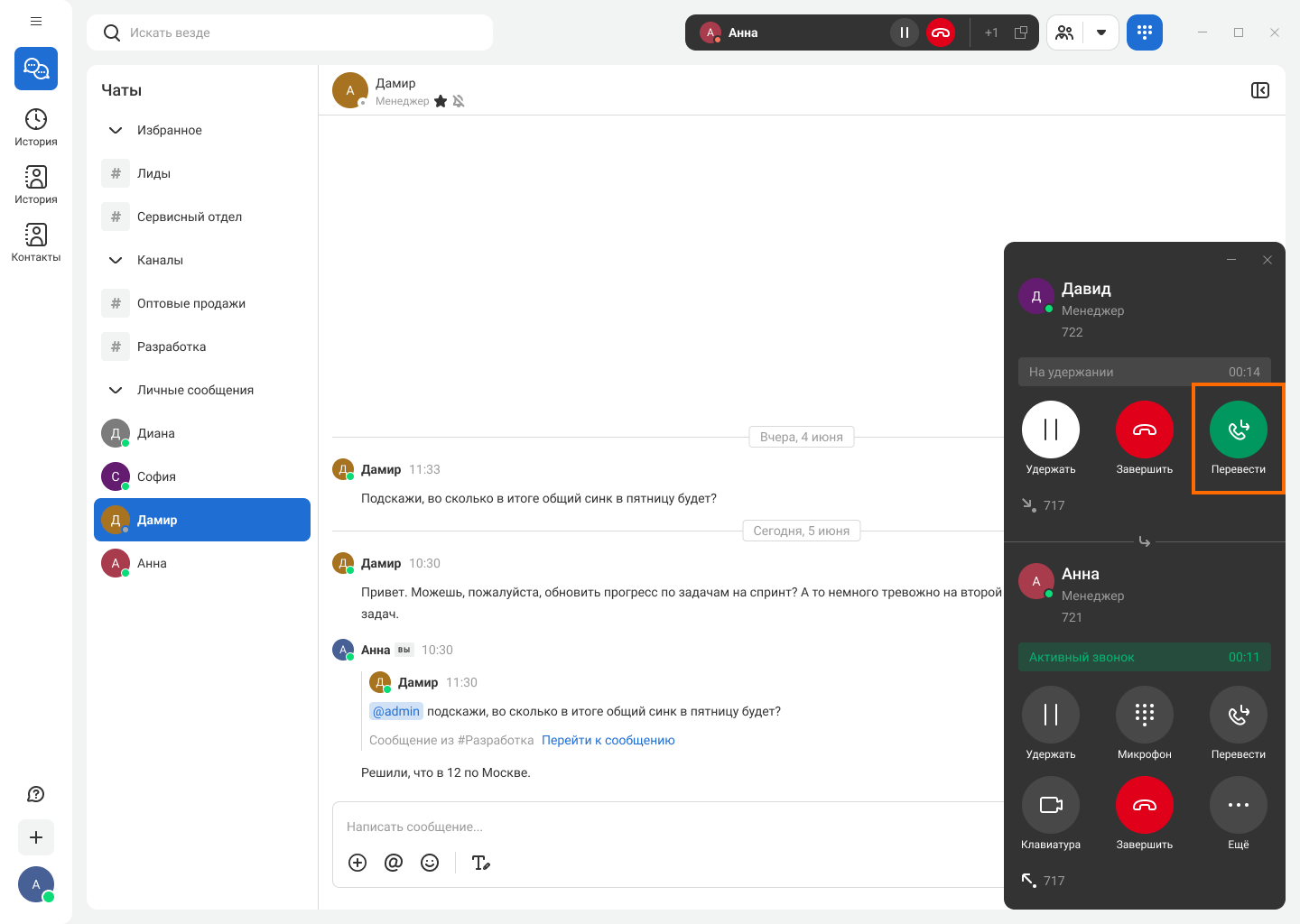Open the Chats section in left sidebar
Viewport: 1300px width, 924px height.
[36, 69]
